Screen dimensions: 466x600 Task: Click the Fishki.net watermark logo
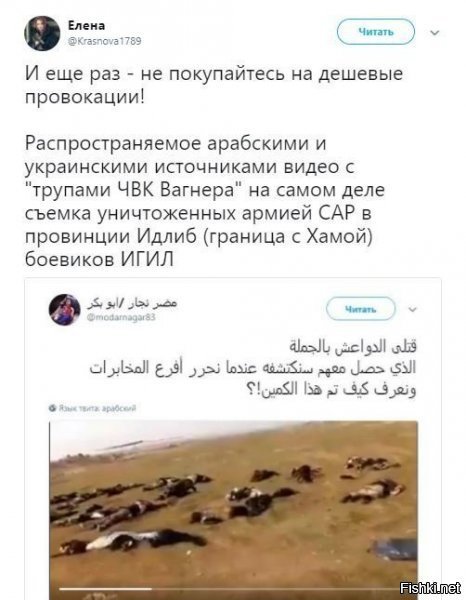(x=430, y=587)
